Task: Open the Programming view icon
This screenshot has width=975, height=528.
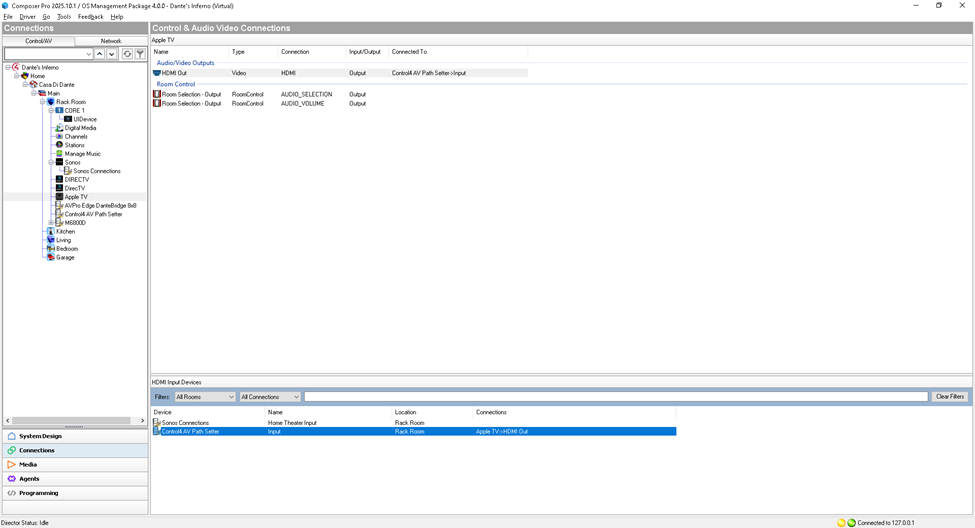Action: [12, 493]
